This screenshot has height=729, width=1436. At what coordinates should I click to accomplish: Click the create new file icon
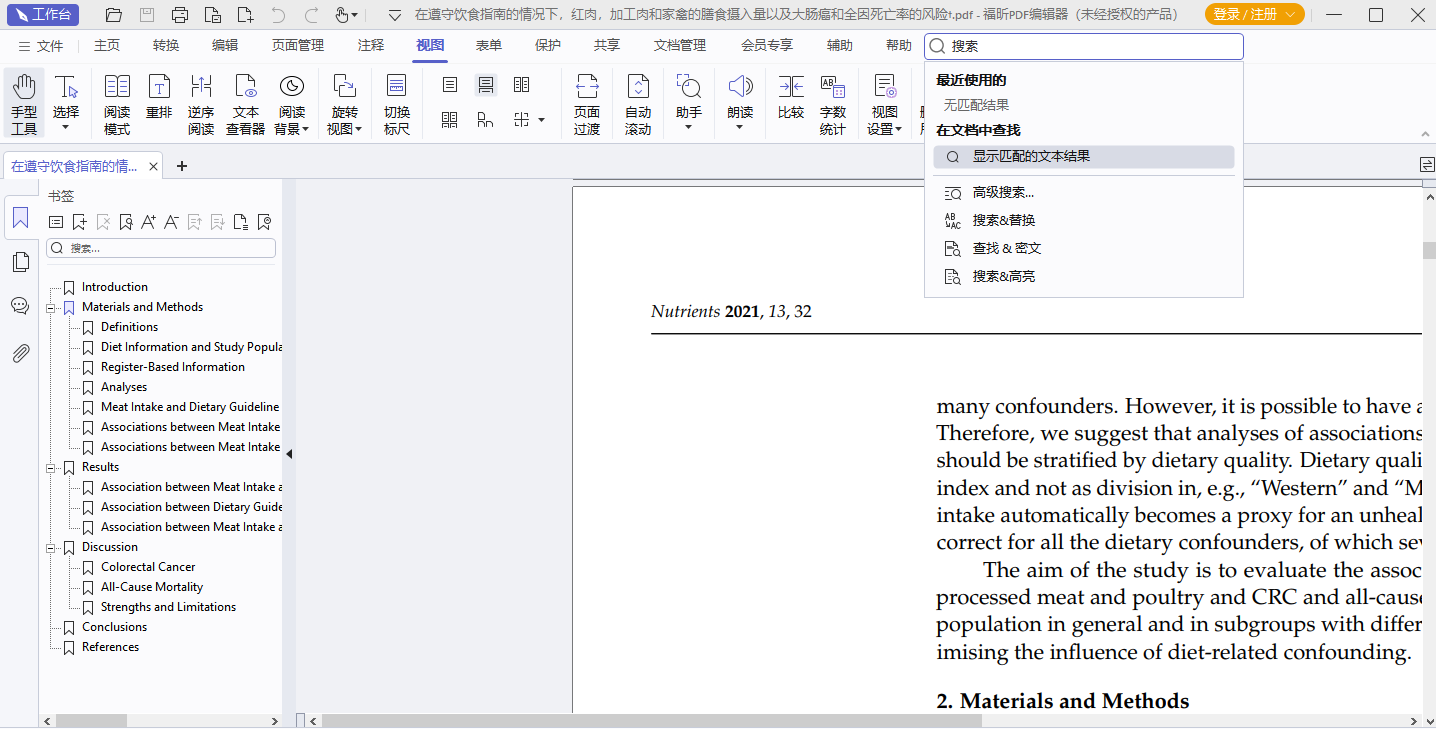[246, 15]
